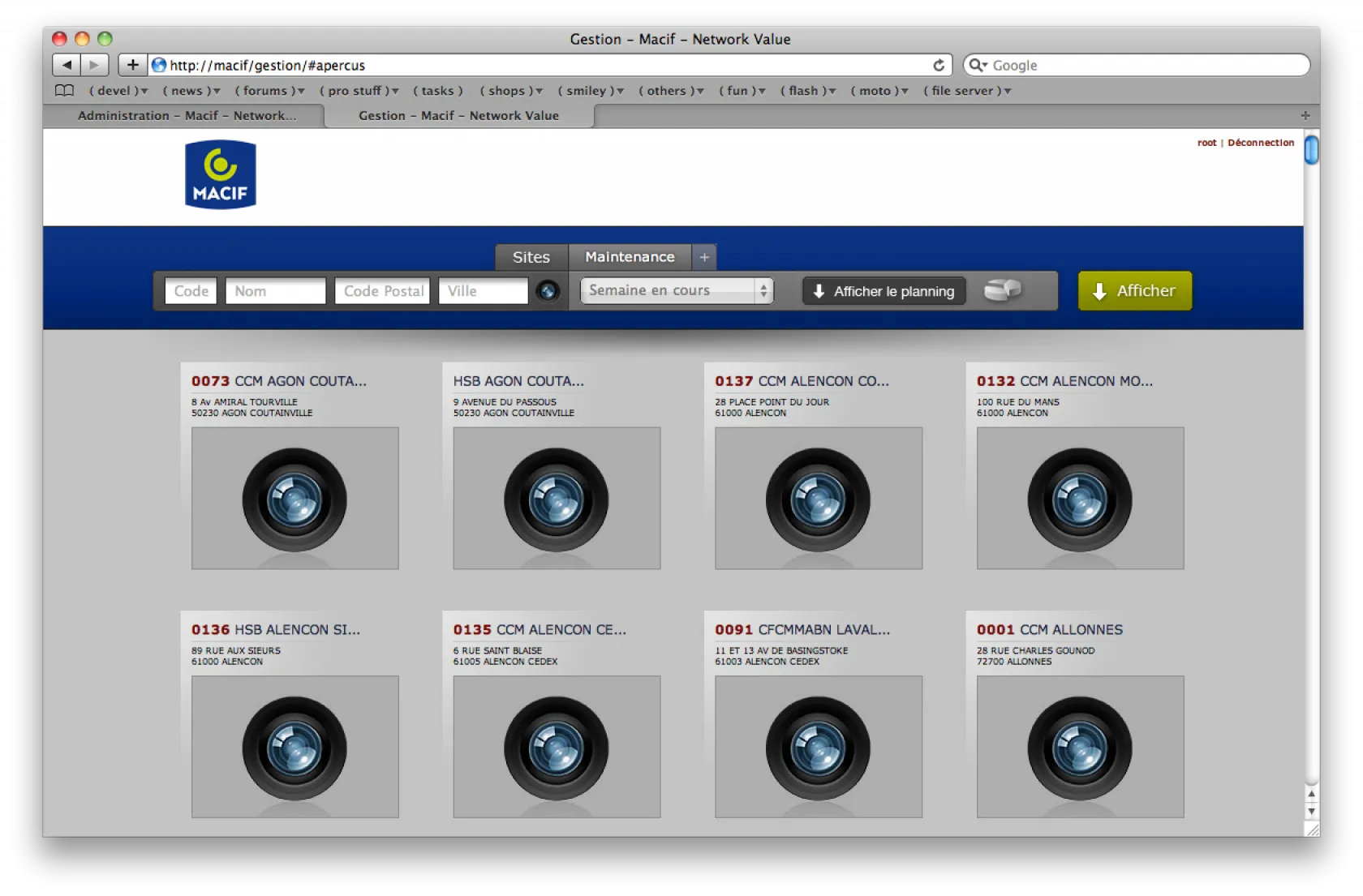Click the plus tab next to Maintenance
The image size is (1363, 896).
[x=704, y=257]
